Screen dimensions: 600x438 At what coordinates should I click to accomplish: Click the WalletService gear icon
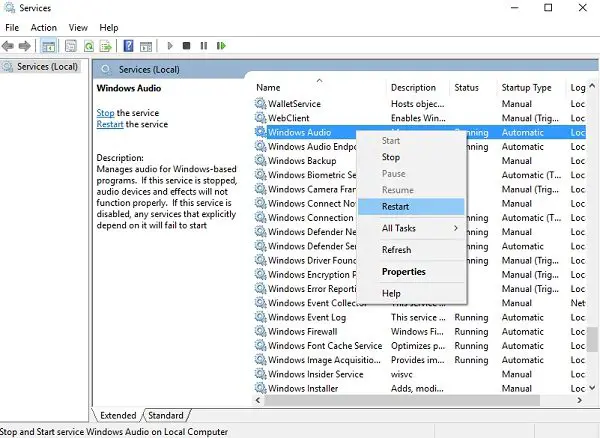click(261, 103)
